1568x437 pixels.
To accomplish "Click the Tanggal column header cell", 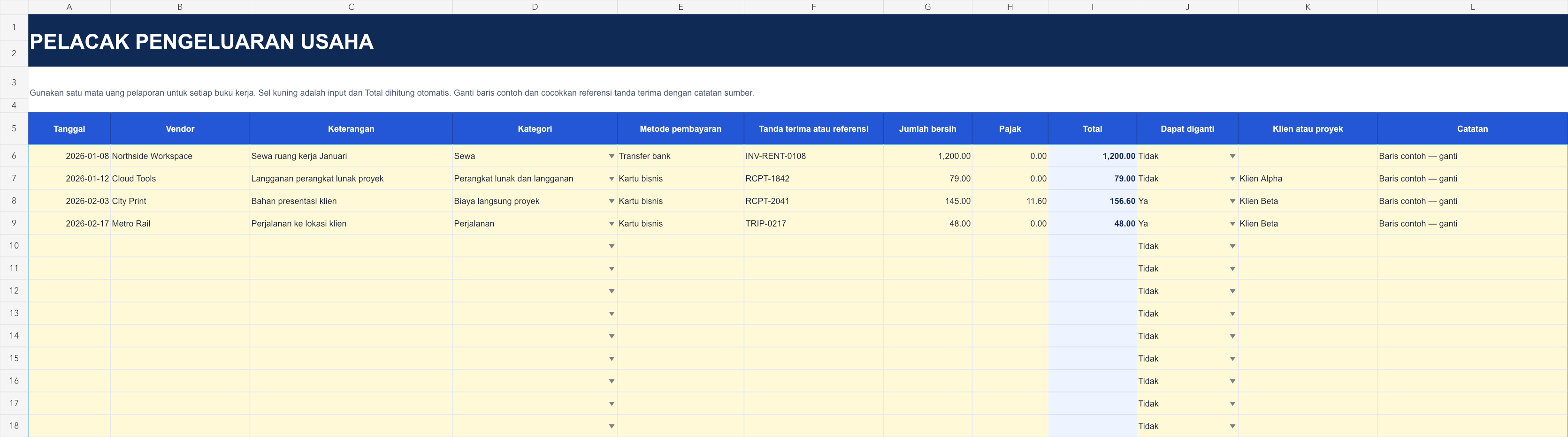I will [x=69, y=128].
